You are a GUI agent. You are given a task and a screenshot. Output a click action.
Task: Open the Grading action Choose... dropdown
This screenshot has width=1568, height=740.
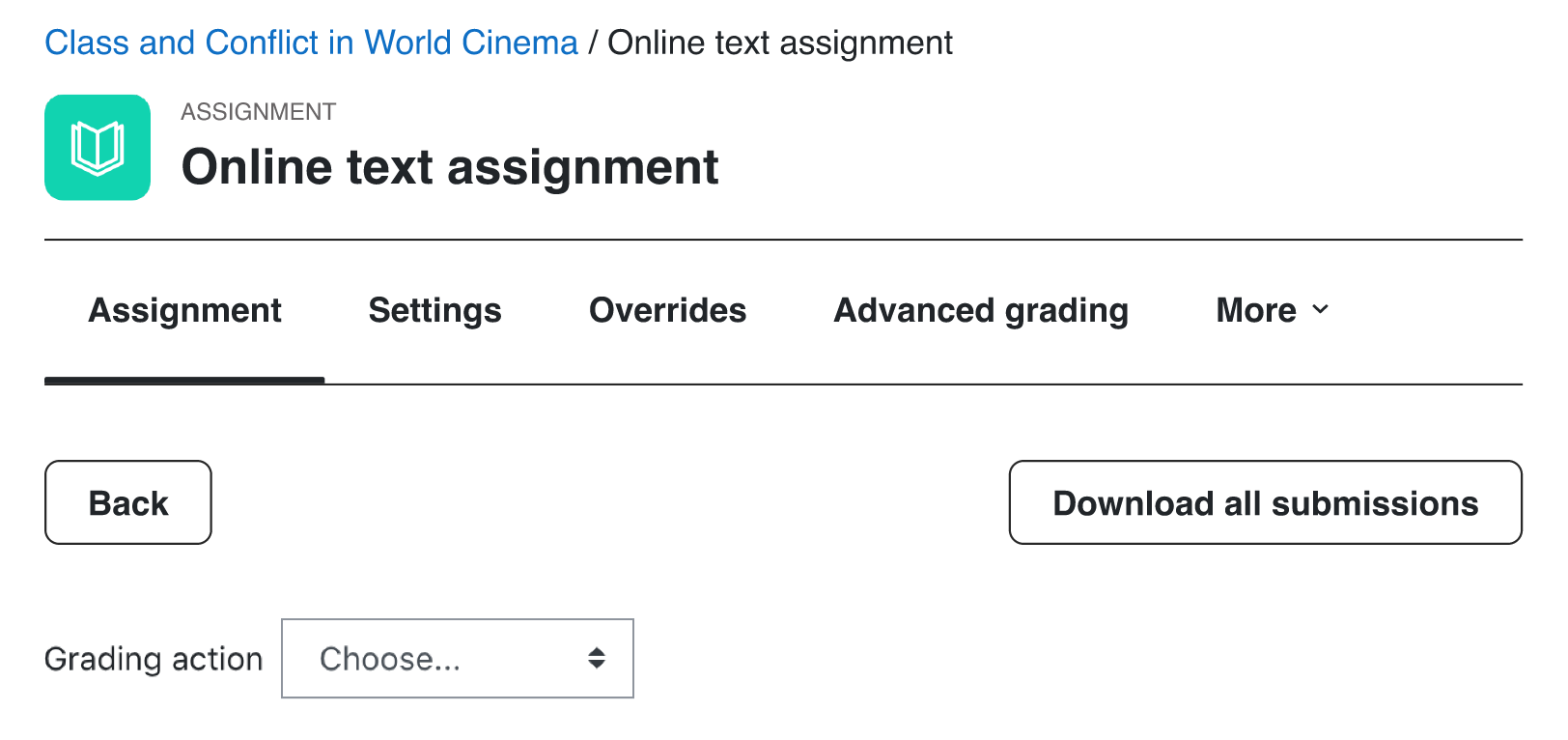coord(458,658)
